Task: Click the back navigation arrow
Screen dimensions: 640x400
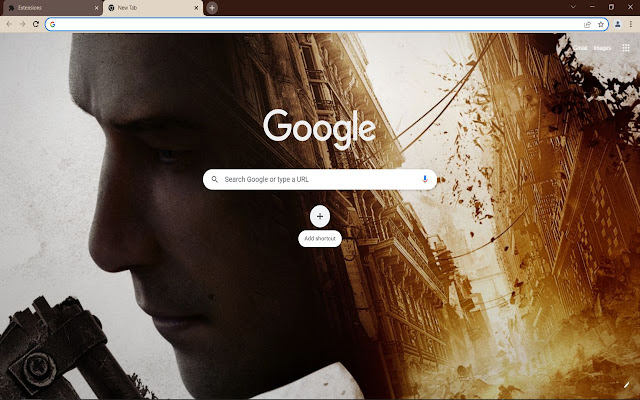Action: 9,24
